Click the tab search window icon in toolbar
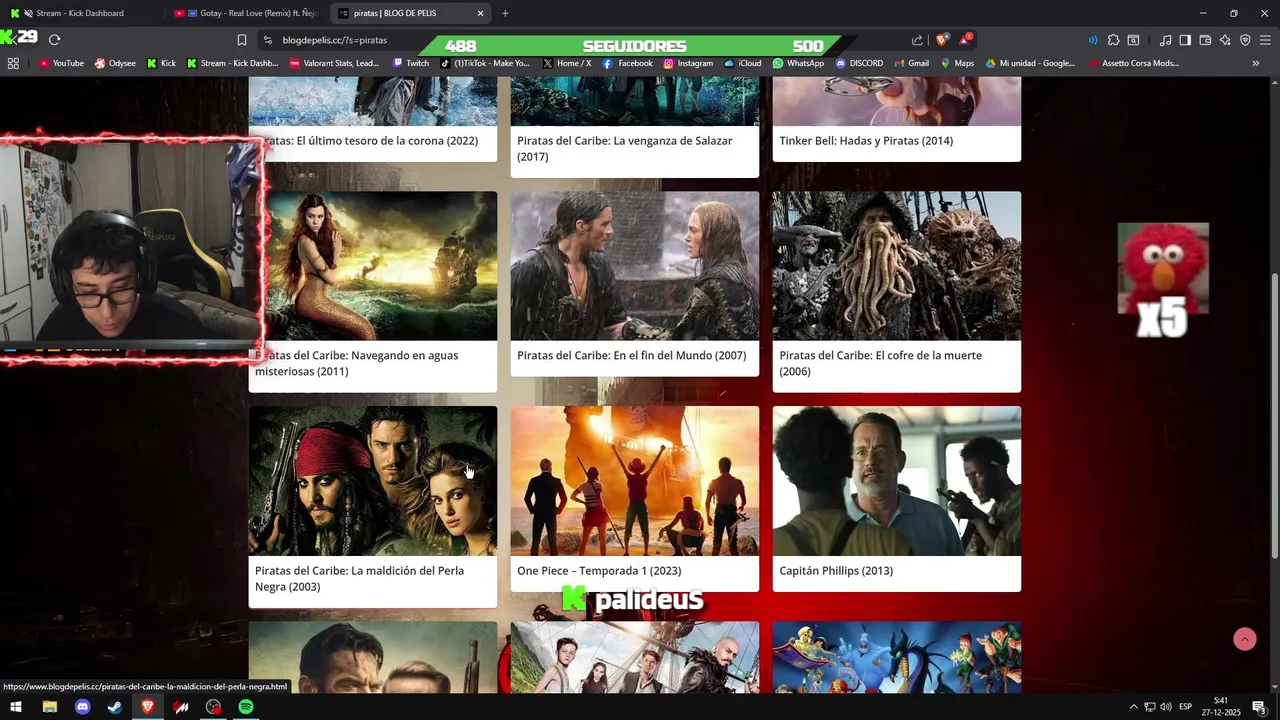1280x720 pixels. click(x=1133, y=40)
